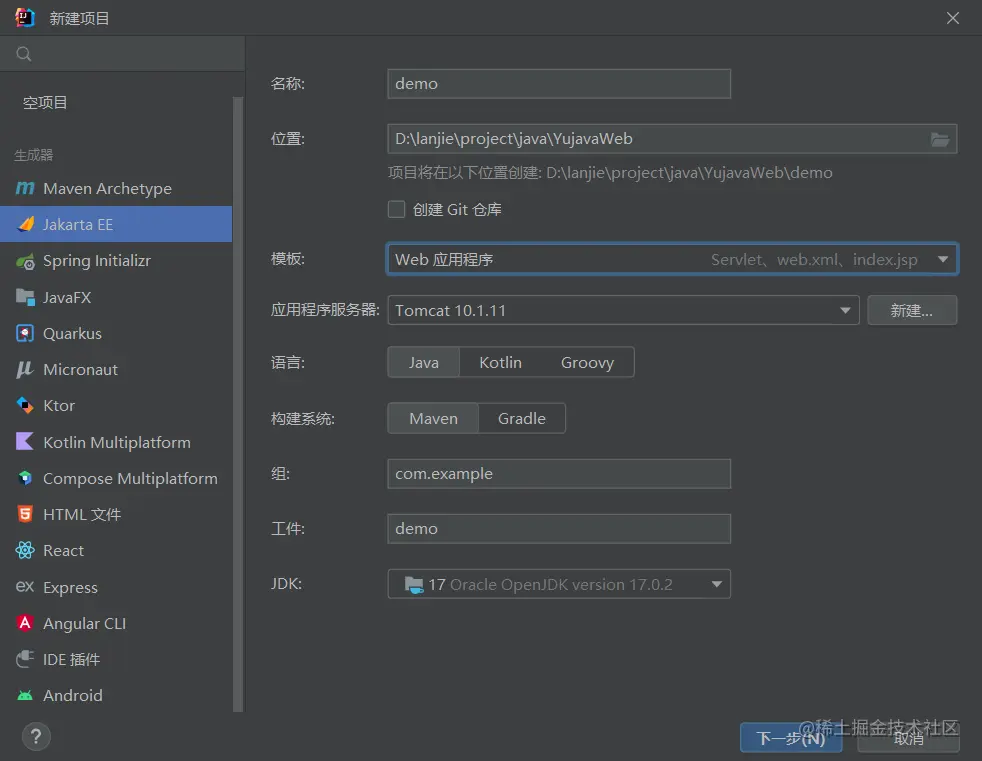Click the Express ex icon

pos(25,587)
